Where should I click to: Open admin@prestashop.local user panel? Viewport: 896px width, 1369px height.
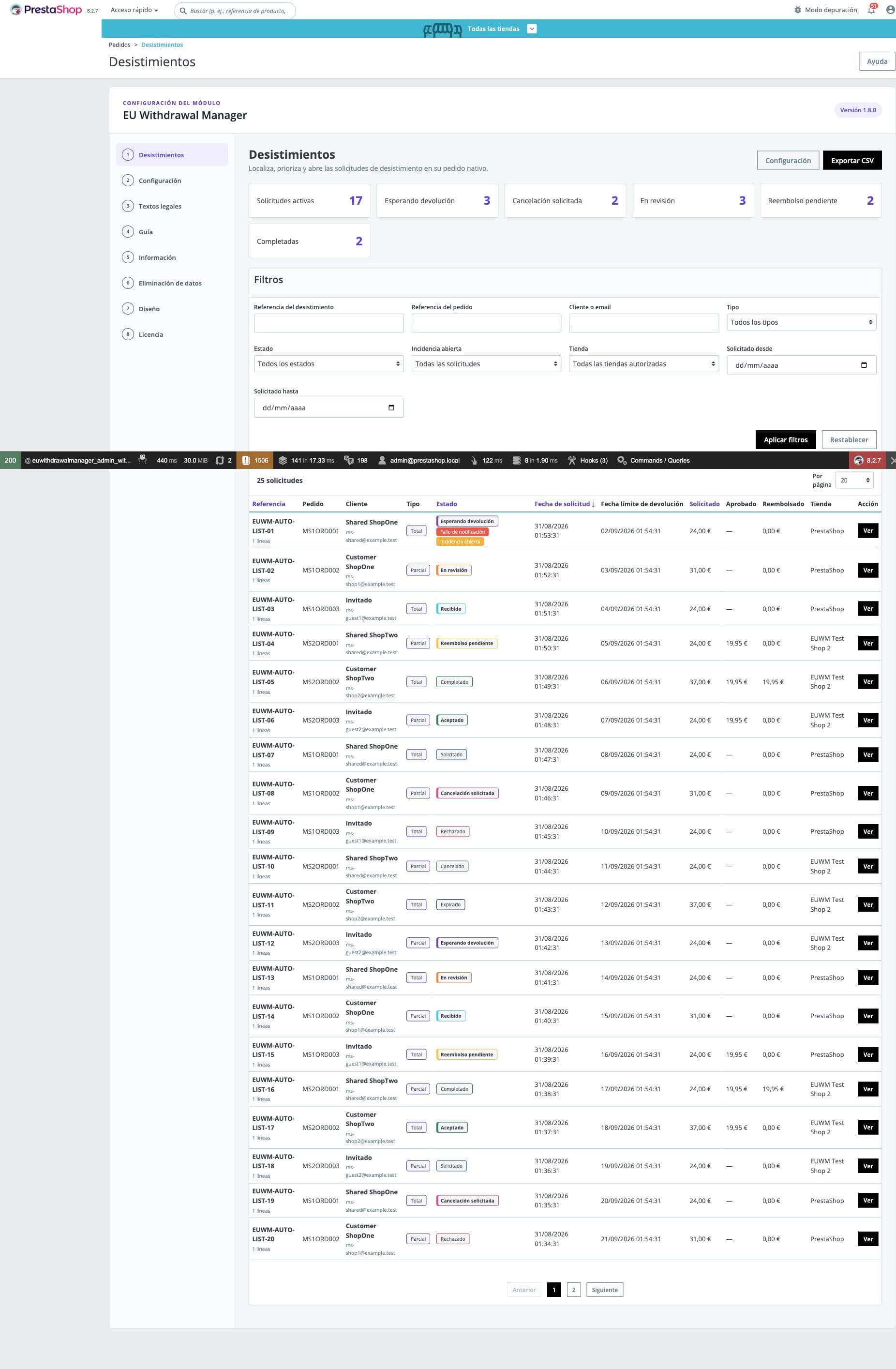[x=418, y=460]
